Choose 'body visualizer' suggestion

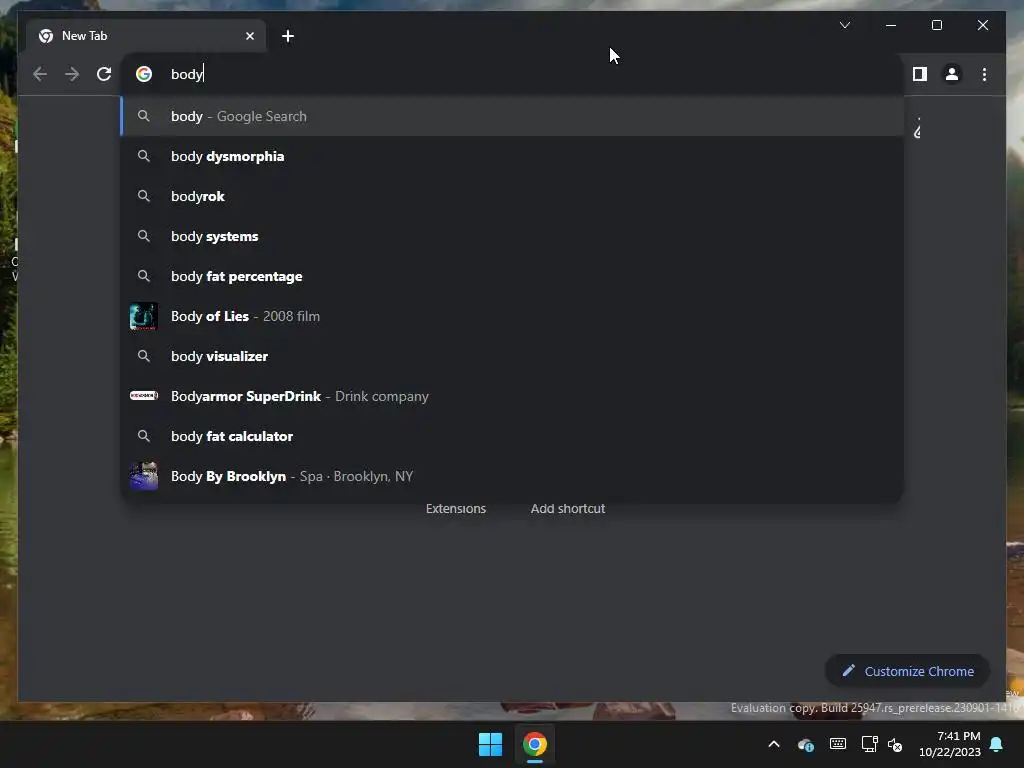click(513, 356)
